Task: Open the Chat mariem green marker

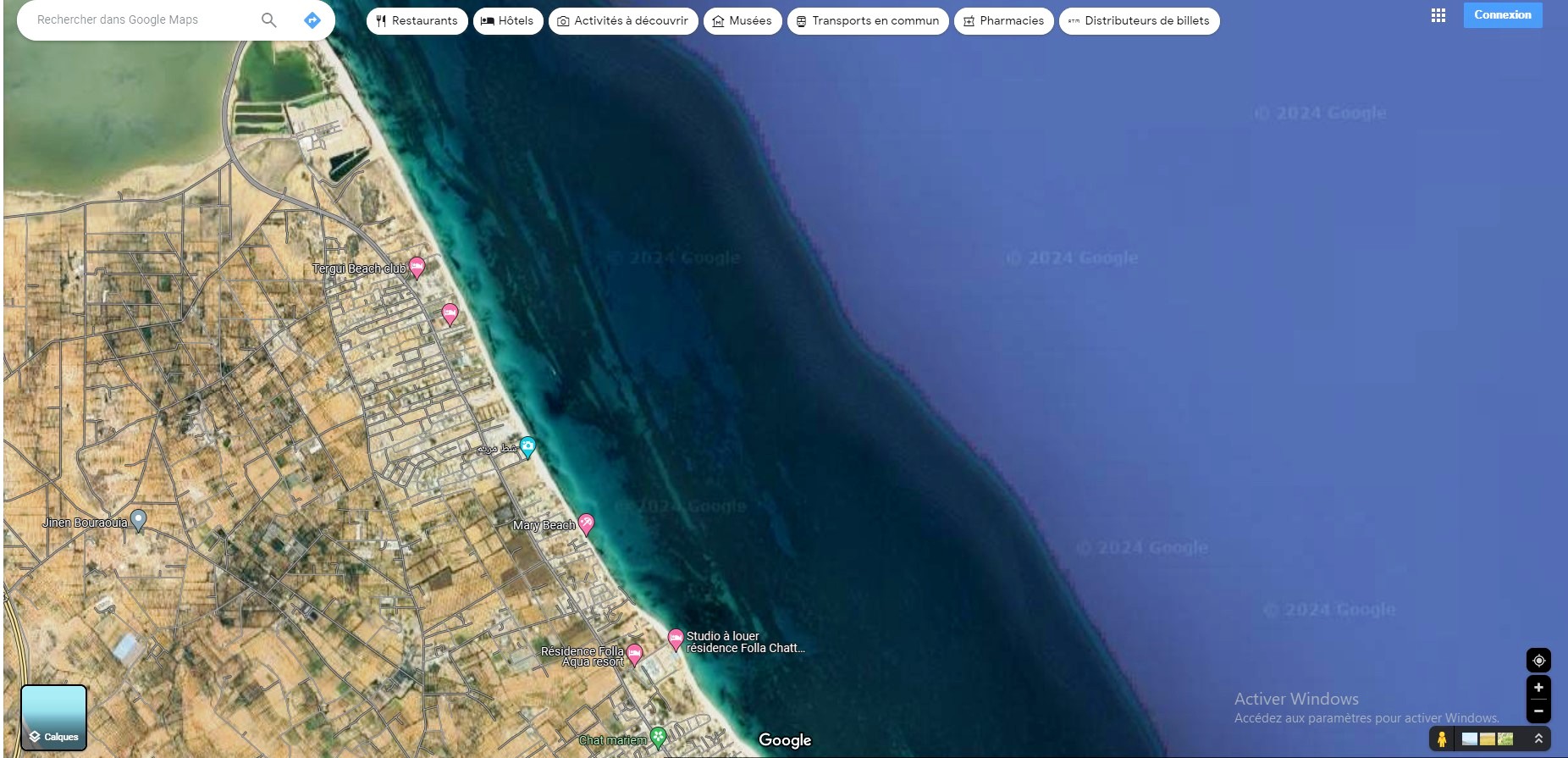Action: coord(658,738)
